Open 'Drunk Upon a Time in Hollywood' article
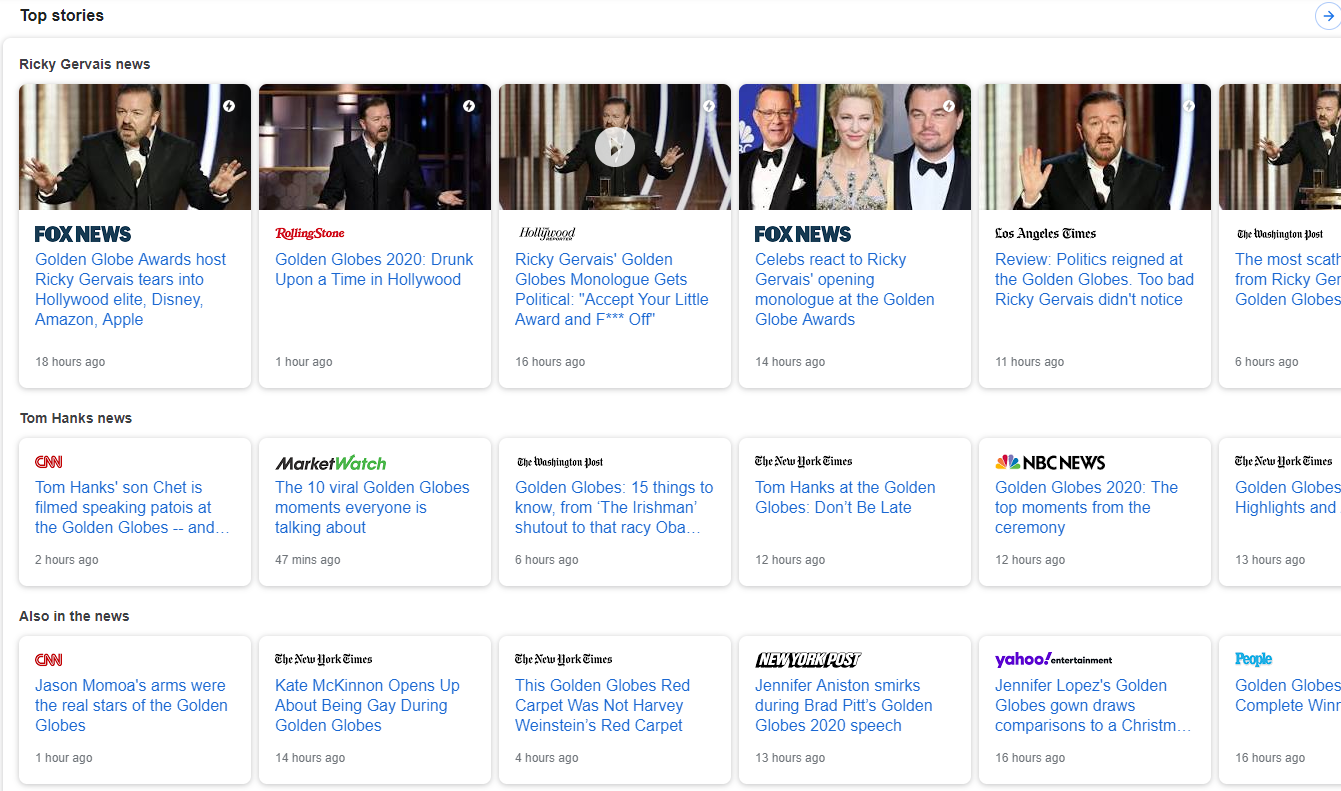 (x=374, y=270)
